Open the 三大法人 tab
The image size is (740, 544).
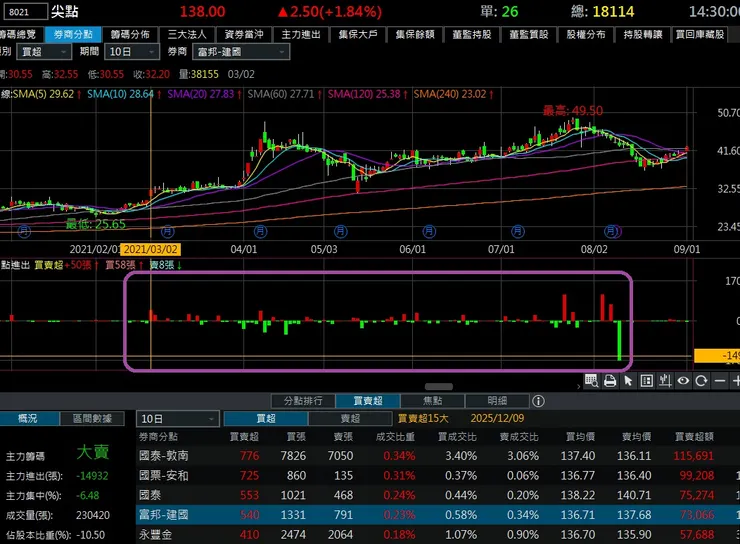(187, 34)
